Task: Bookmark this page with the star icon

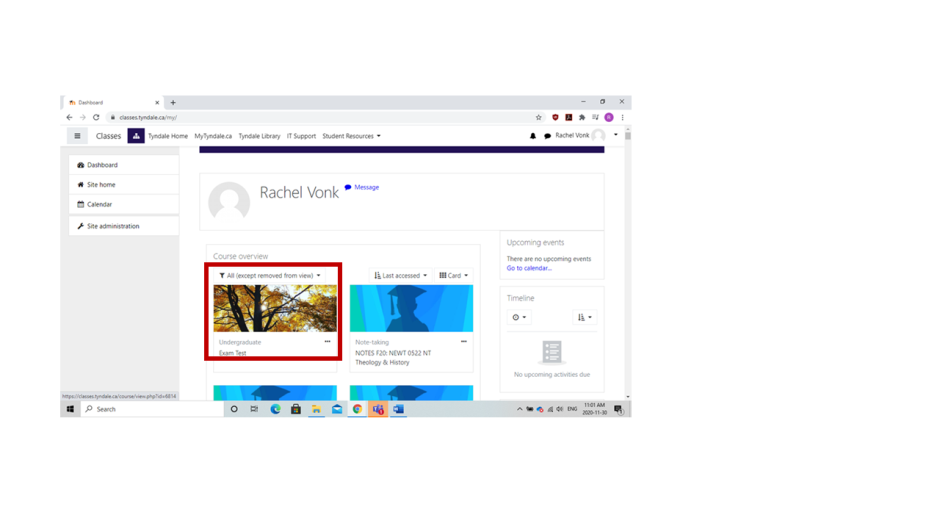Action: pyautogui.click(x=538, y=118)
